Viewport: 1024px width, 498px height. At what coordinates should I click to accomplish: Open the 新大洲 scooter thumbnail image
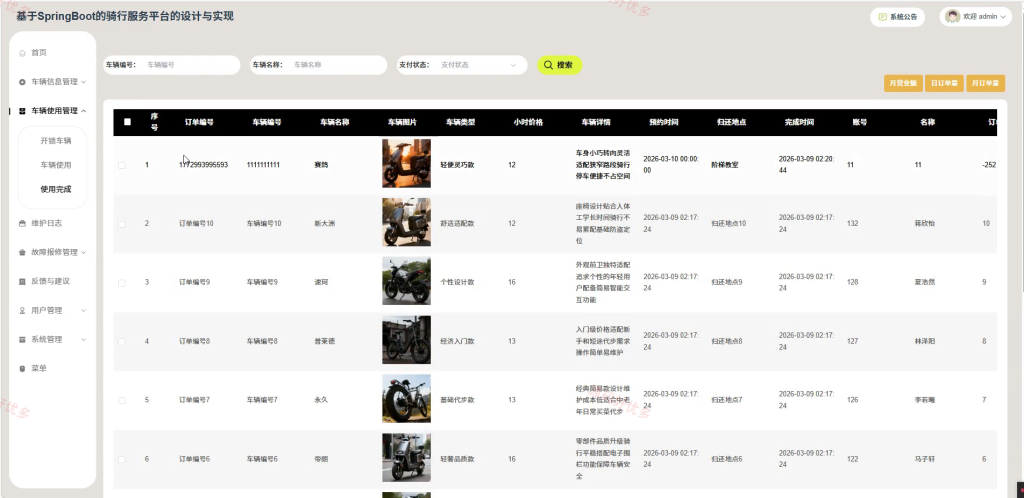click(406, 222)
